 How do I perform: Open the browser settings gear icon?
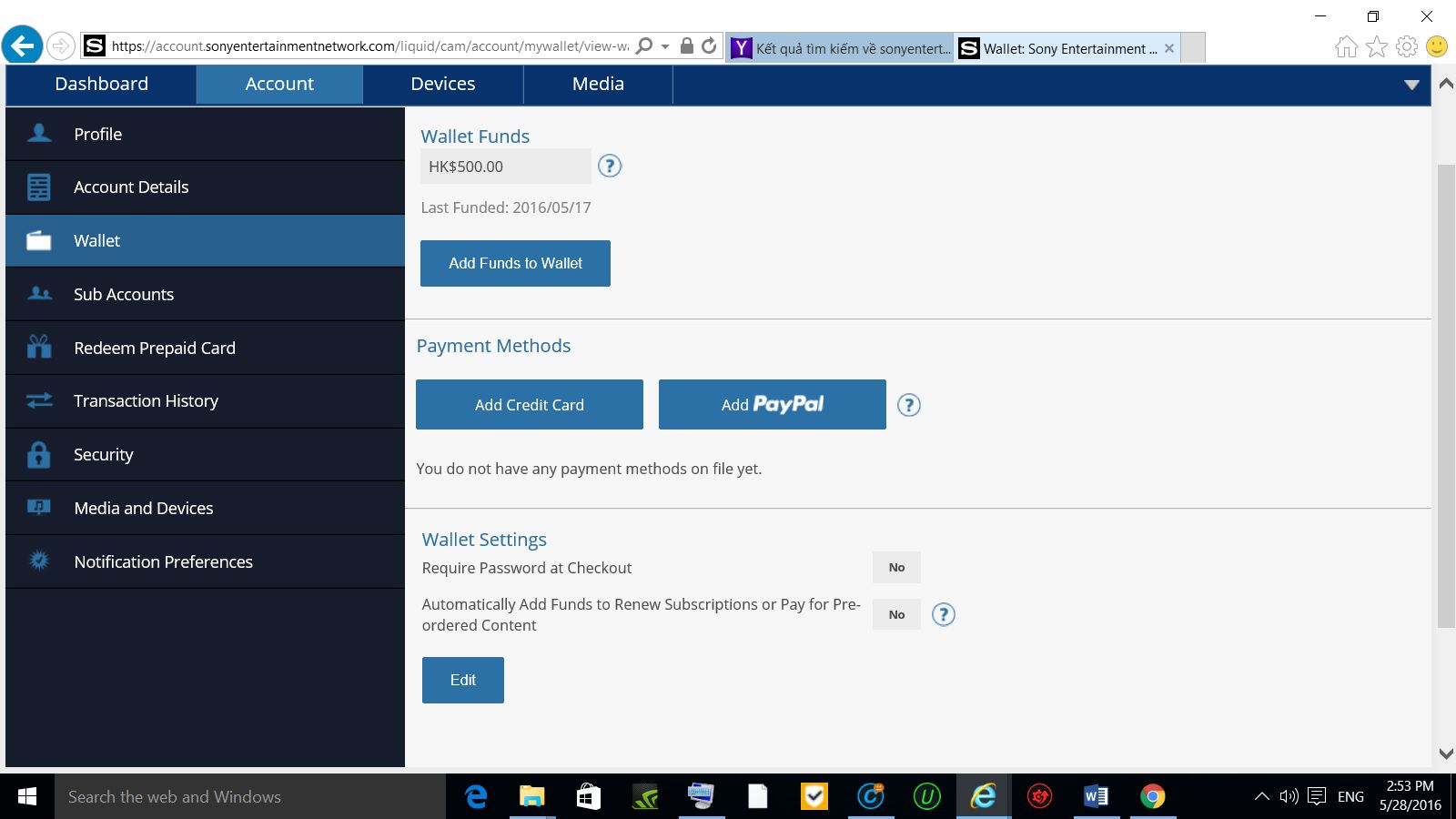pos(1407,46)
